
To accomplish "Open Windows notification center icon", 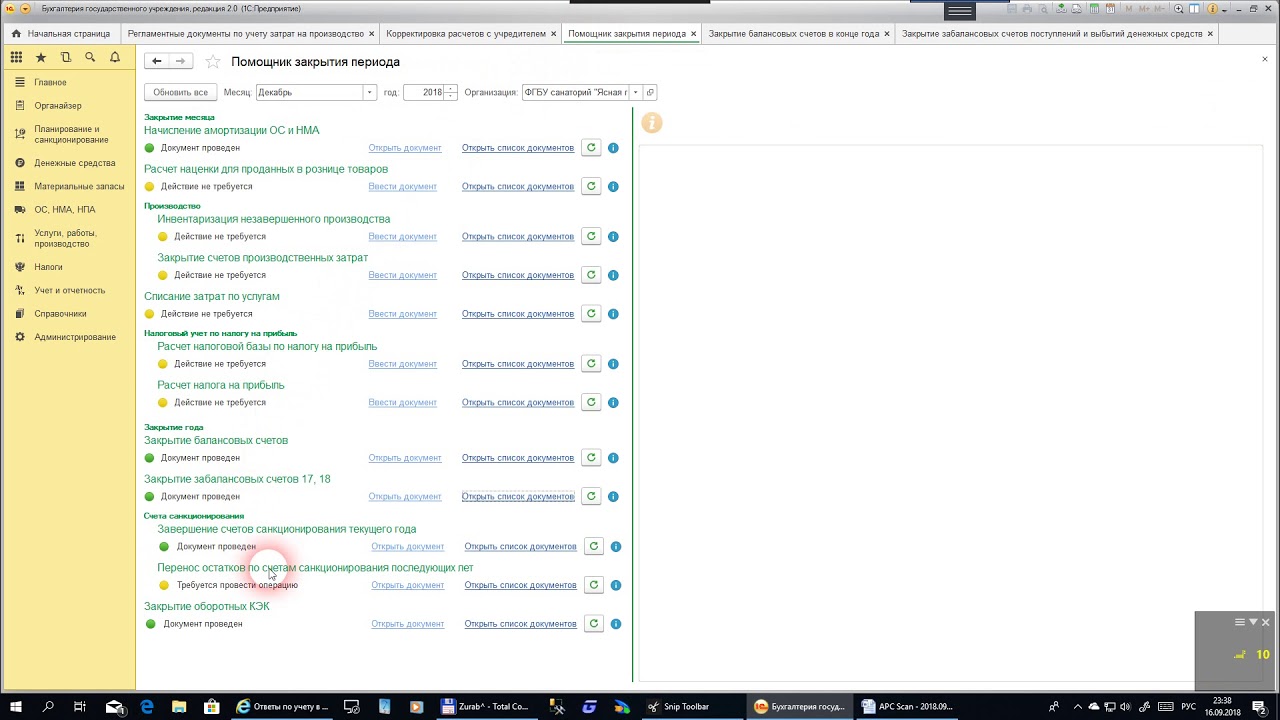I will pyautogui.click(x=1259, y=706).
